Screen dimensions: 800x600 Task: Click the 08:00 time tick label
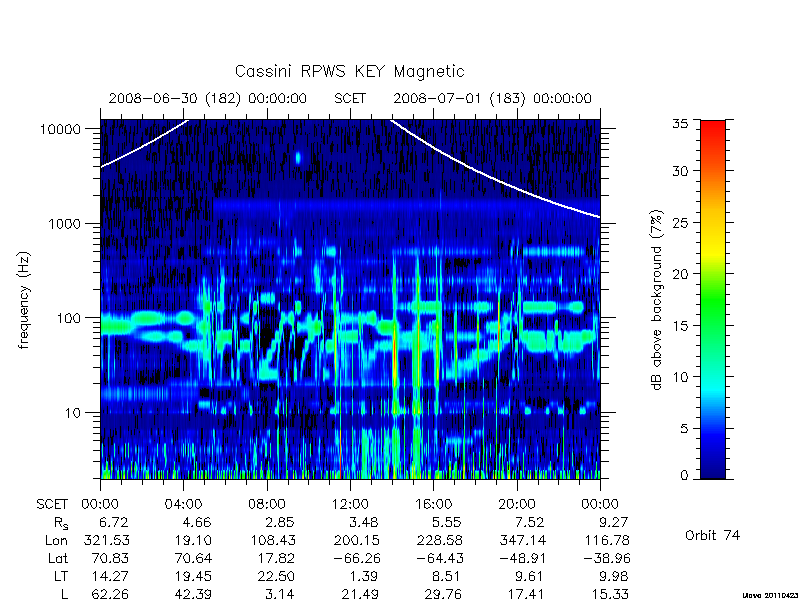click(267, 505)
